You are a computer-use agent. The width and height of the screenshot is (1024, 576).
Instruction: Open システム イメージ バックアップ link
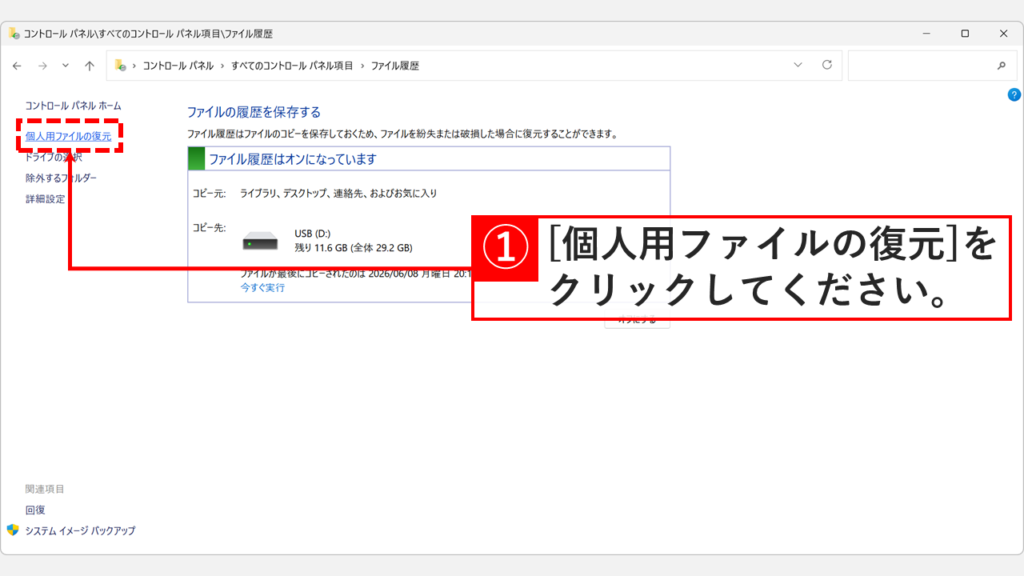[x=80, y=531]
